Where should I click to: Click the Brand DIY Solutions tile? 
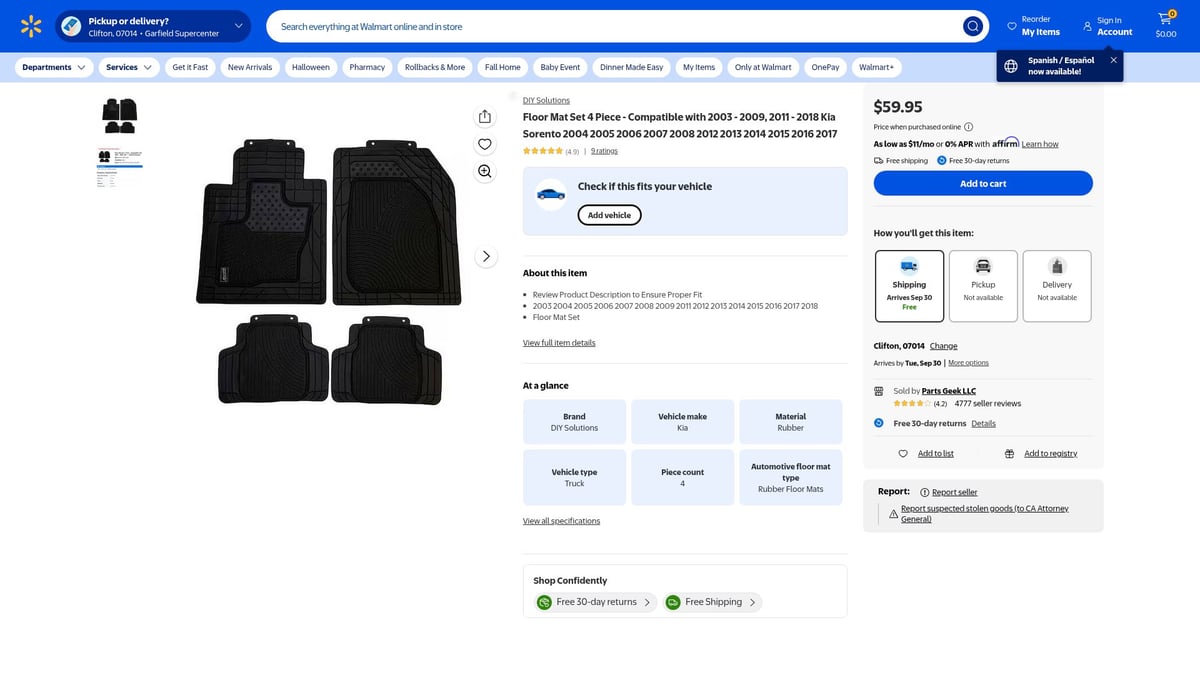pyautogui.click(x=574, y=422)
